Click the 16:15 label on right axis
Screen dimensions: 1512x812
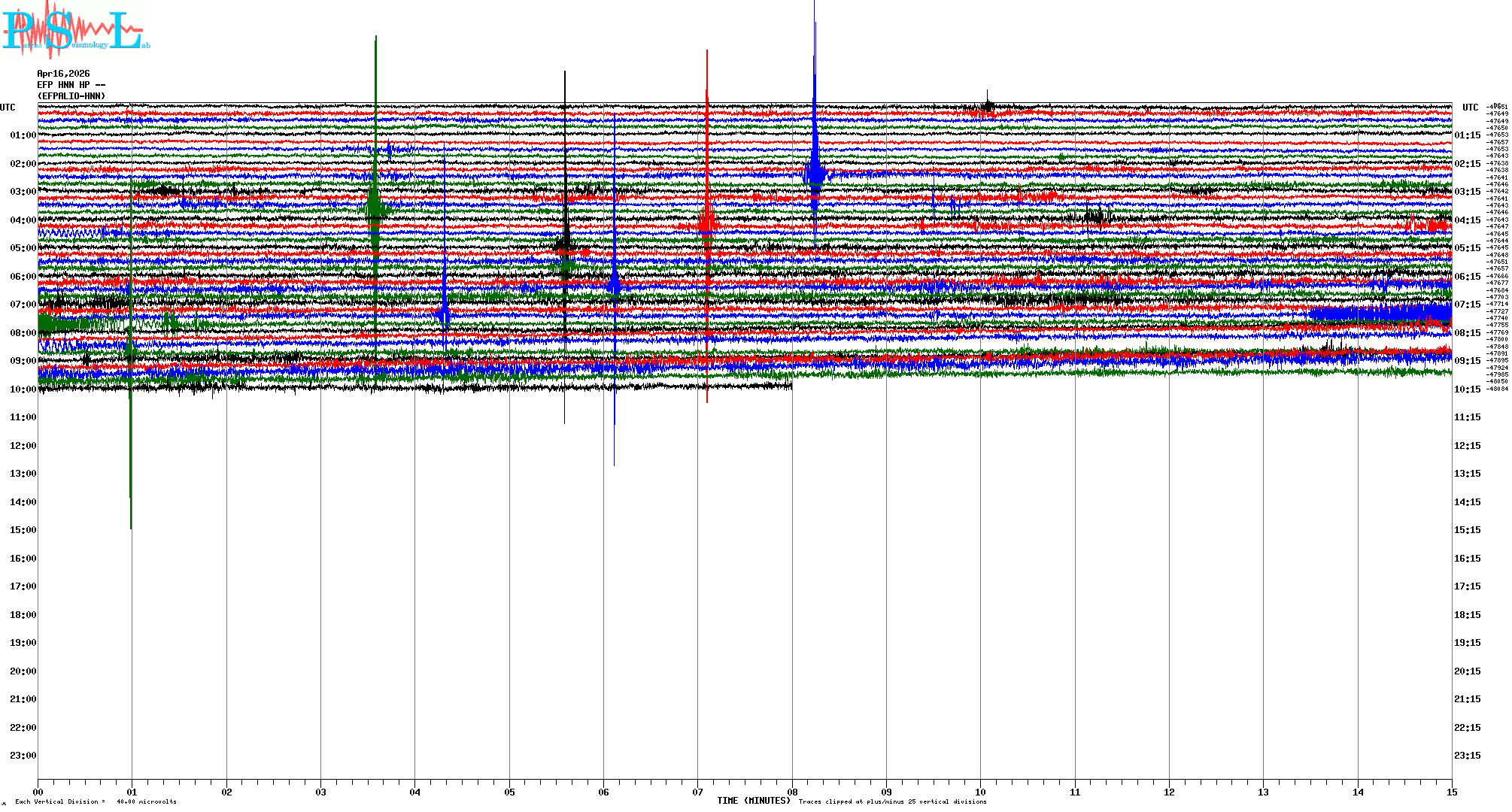1467,559
